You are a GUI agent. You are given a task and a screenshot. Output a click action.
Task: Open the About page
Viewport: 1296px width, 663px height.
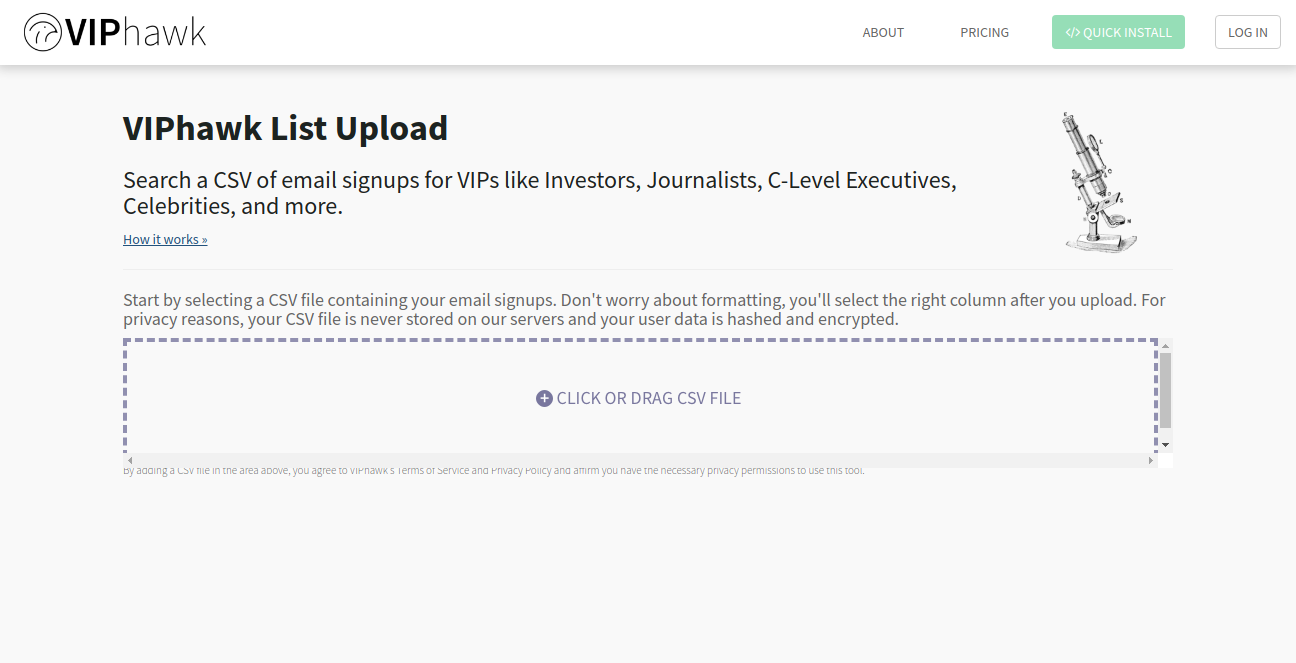[883, 32]
